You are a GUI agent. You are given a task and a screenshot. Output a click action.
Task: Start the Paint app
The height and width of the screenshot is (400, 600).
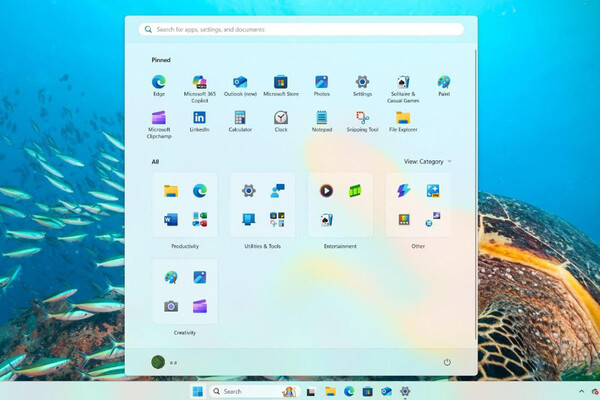click(x=443, y=82)
